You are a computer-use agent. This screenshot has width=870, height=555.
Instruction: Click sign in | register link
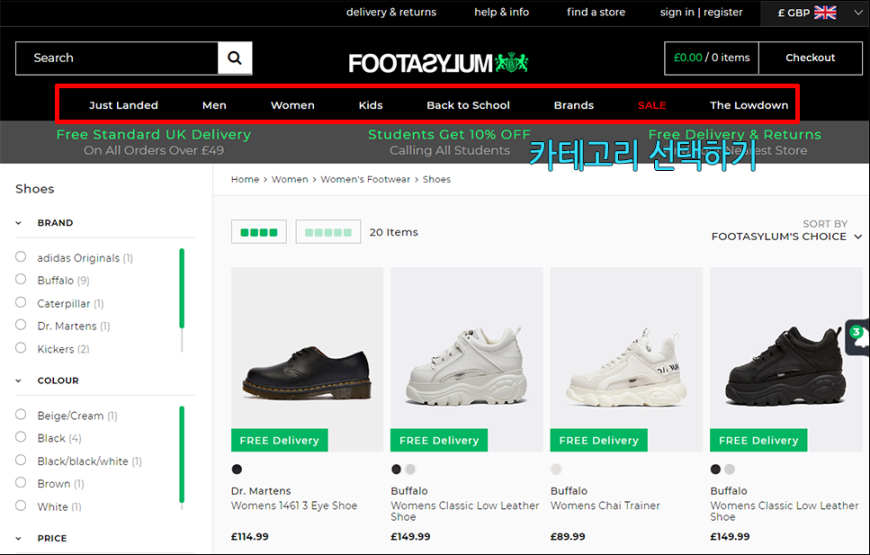pos(701,12)
